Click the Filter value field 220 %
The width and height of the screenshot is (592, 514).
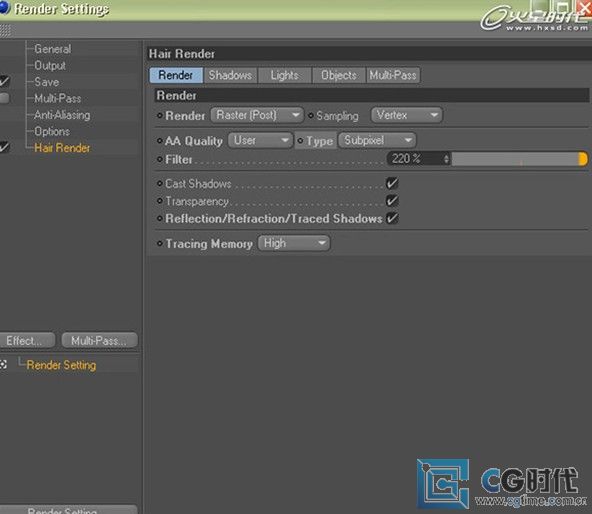(415, 159)
